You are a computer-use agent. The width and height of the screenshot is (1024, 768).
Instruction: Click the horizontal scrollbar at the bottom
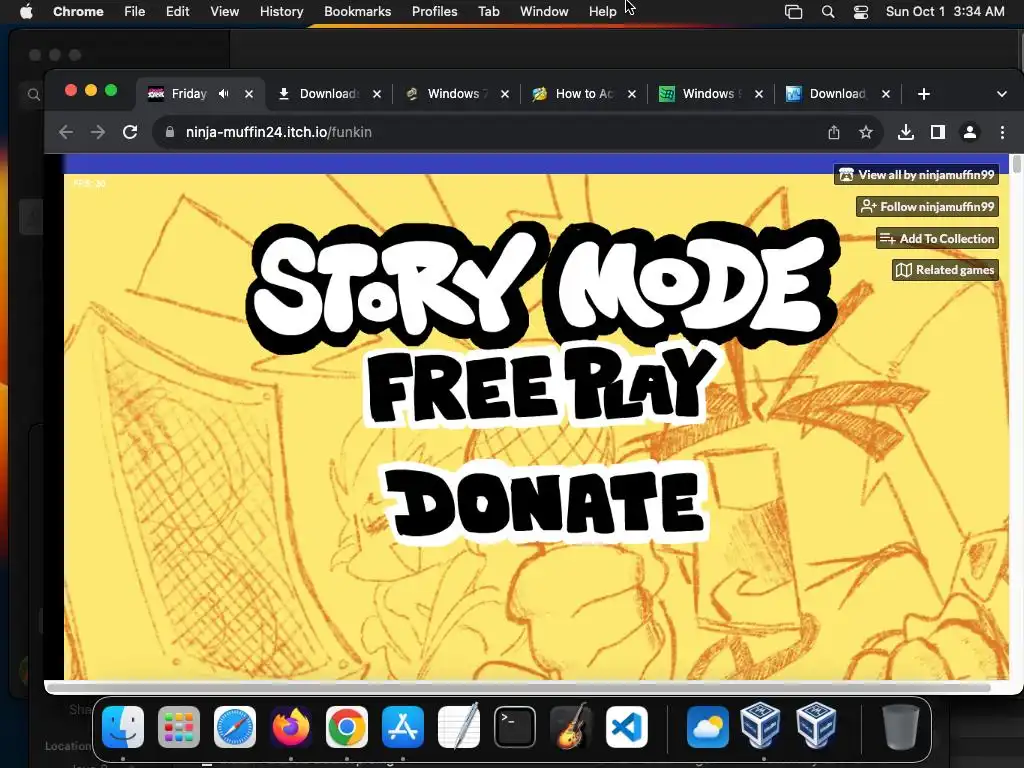pyautogui.click(x=519, y=687)
